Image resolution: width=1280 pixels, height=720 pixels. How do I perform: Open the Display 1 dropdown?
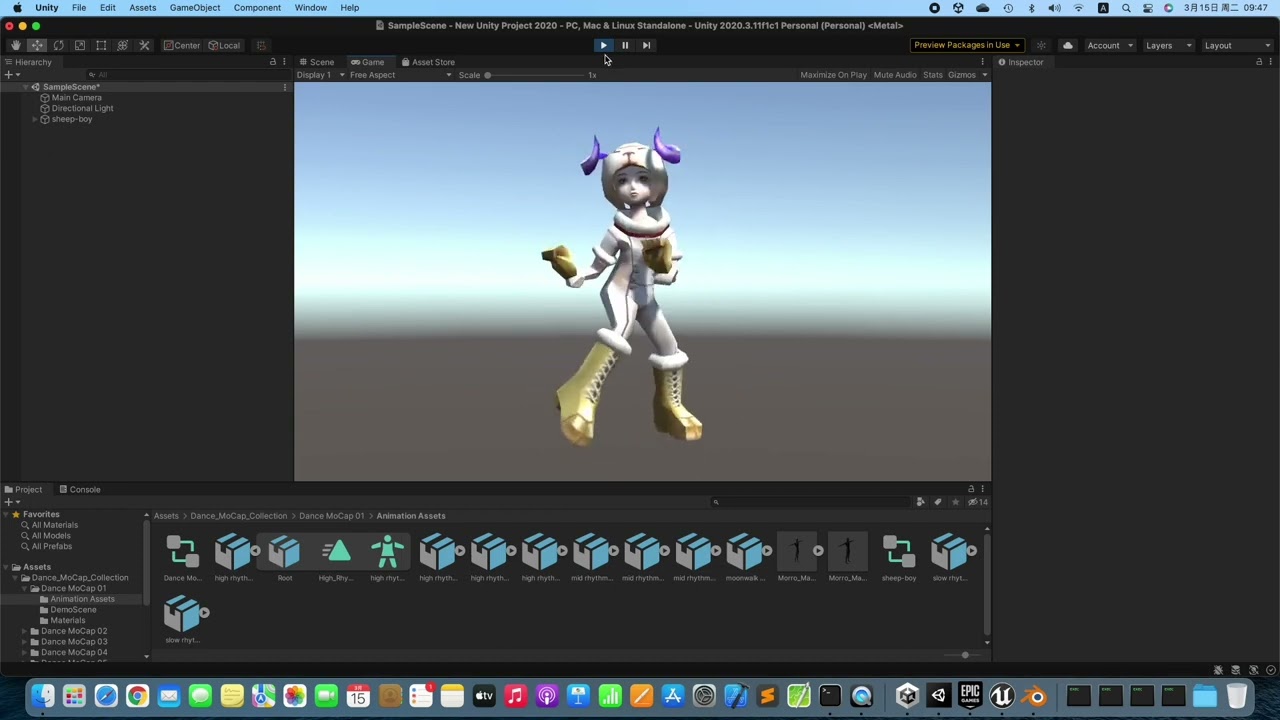coord(320,75)
